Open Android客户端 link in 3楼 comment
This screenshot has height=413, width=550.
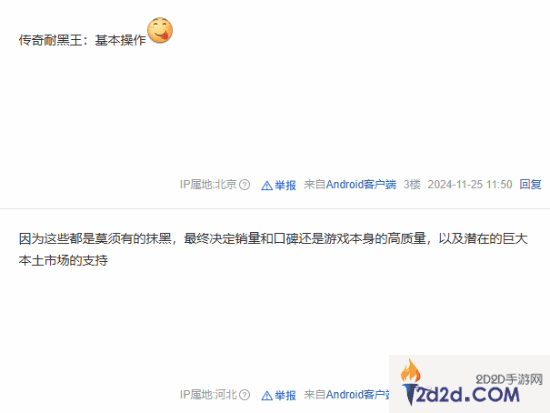point(361,184)
